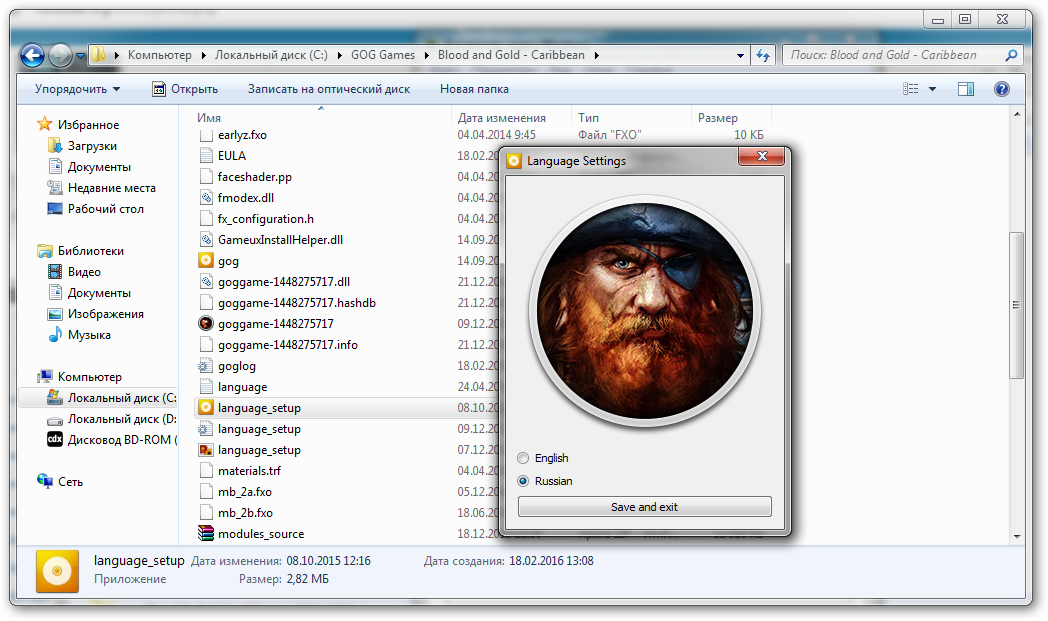
Task: Open the Музыка library
Action: [x=89, y=335]
